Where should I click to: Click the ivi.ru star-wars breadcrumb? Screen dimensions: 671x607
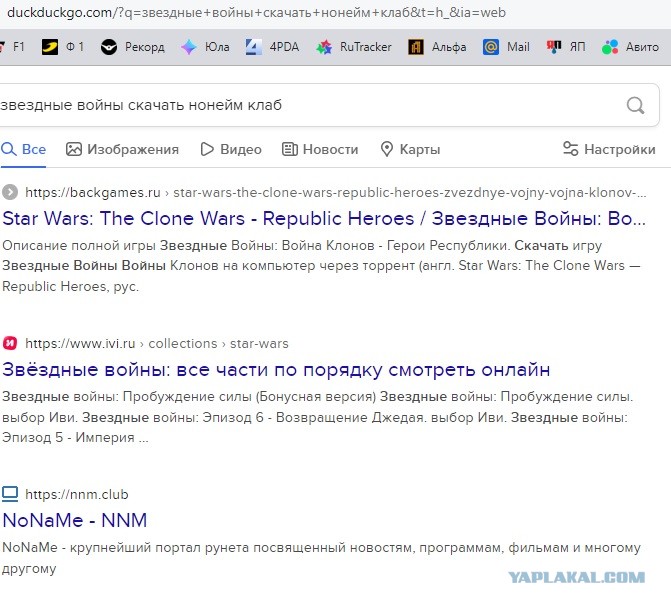[x=259, y=344]
